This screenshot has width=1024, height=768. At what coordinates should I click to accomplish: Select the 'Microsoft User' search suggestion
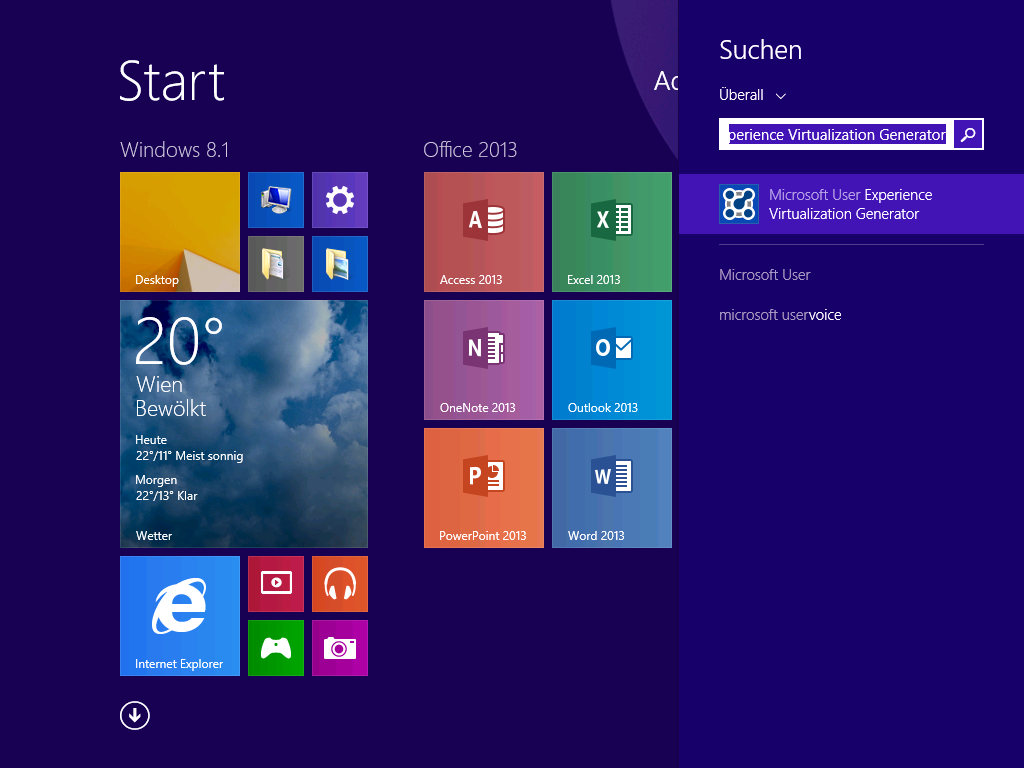click(x=764, y=275)
